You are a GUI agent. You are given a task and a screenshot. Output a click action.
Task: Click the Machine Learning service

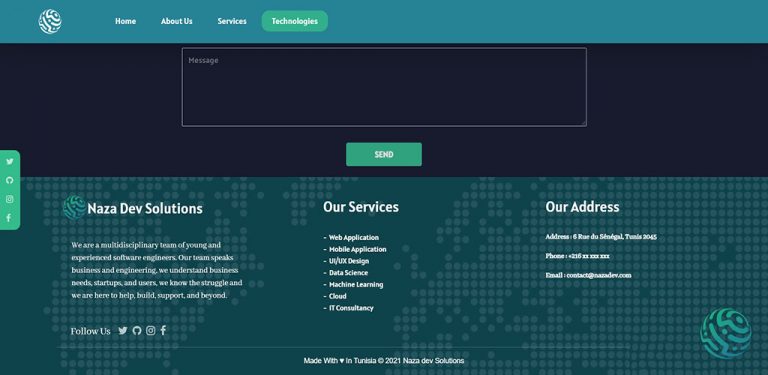tap(356, 284)
